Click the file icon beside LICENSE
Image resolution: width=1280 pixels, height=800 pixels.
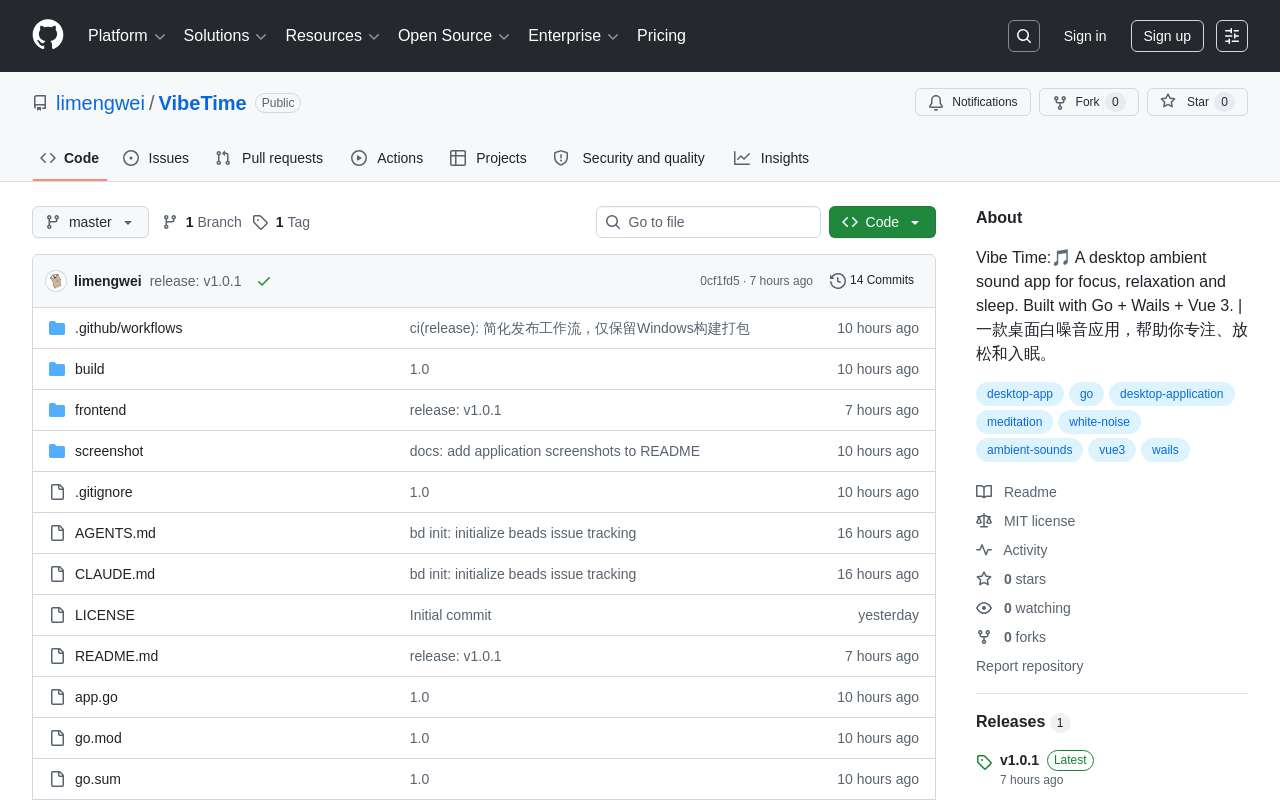(57, 615)
